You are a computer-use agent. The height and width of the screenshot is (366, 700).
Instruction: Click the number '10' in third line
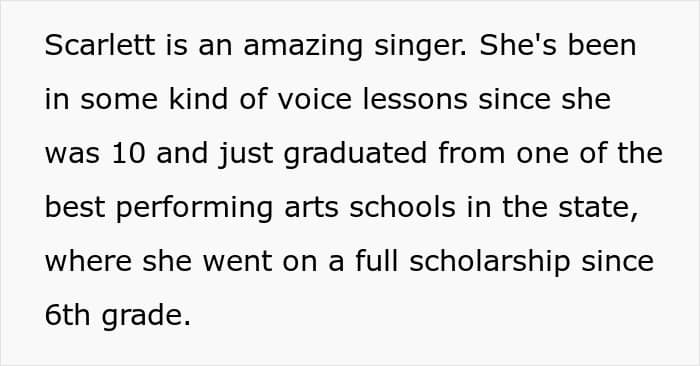coord(129,154)
